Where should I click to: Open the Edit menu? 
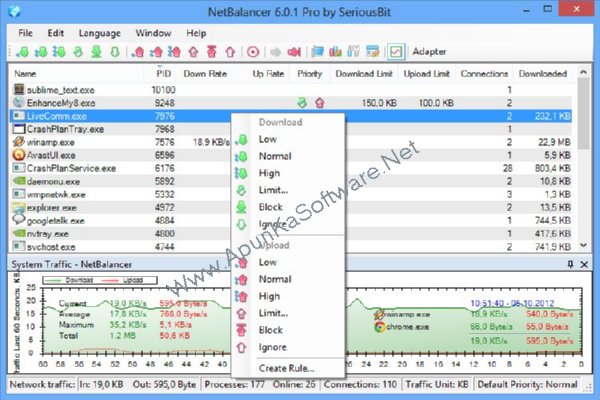point(55,33)
